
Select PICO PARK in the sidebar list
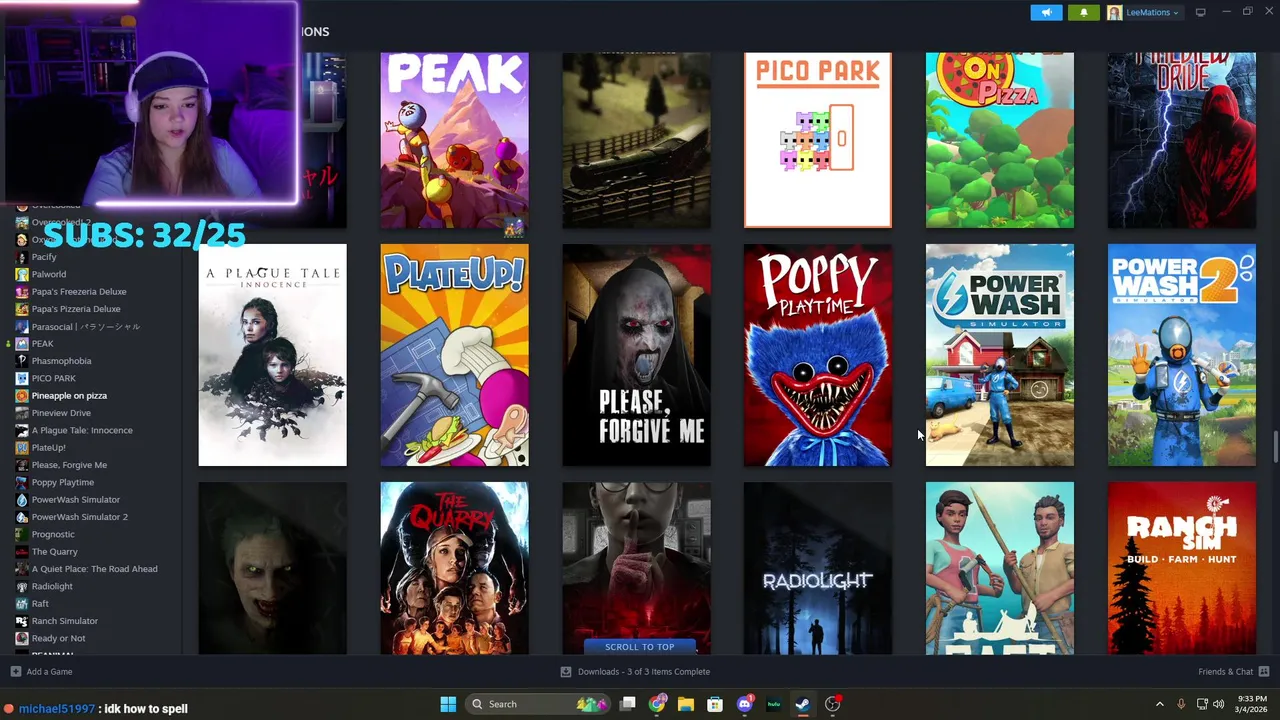point(53,378)
